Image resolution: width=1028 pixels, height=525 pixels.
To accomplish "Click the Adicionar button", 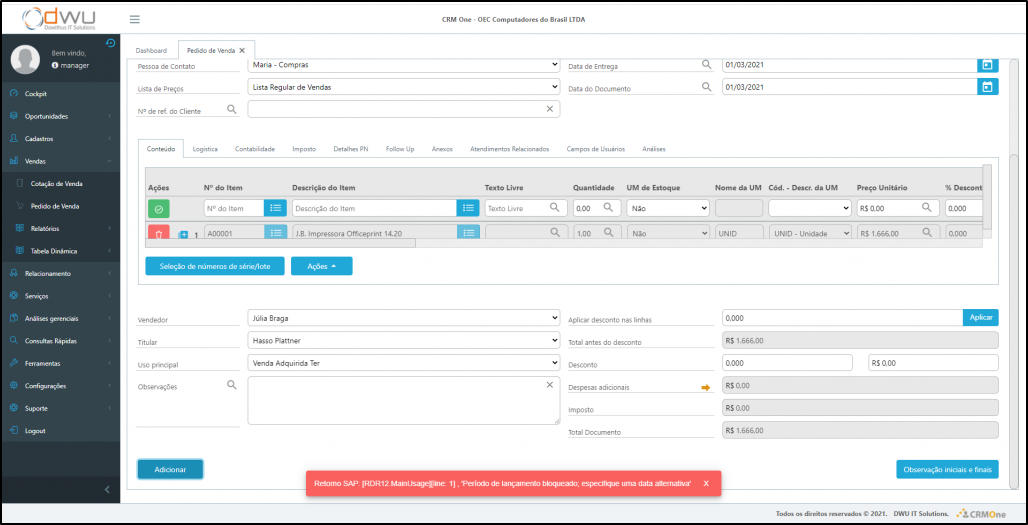I will (x=170, y=469).
